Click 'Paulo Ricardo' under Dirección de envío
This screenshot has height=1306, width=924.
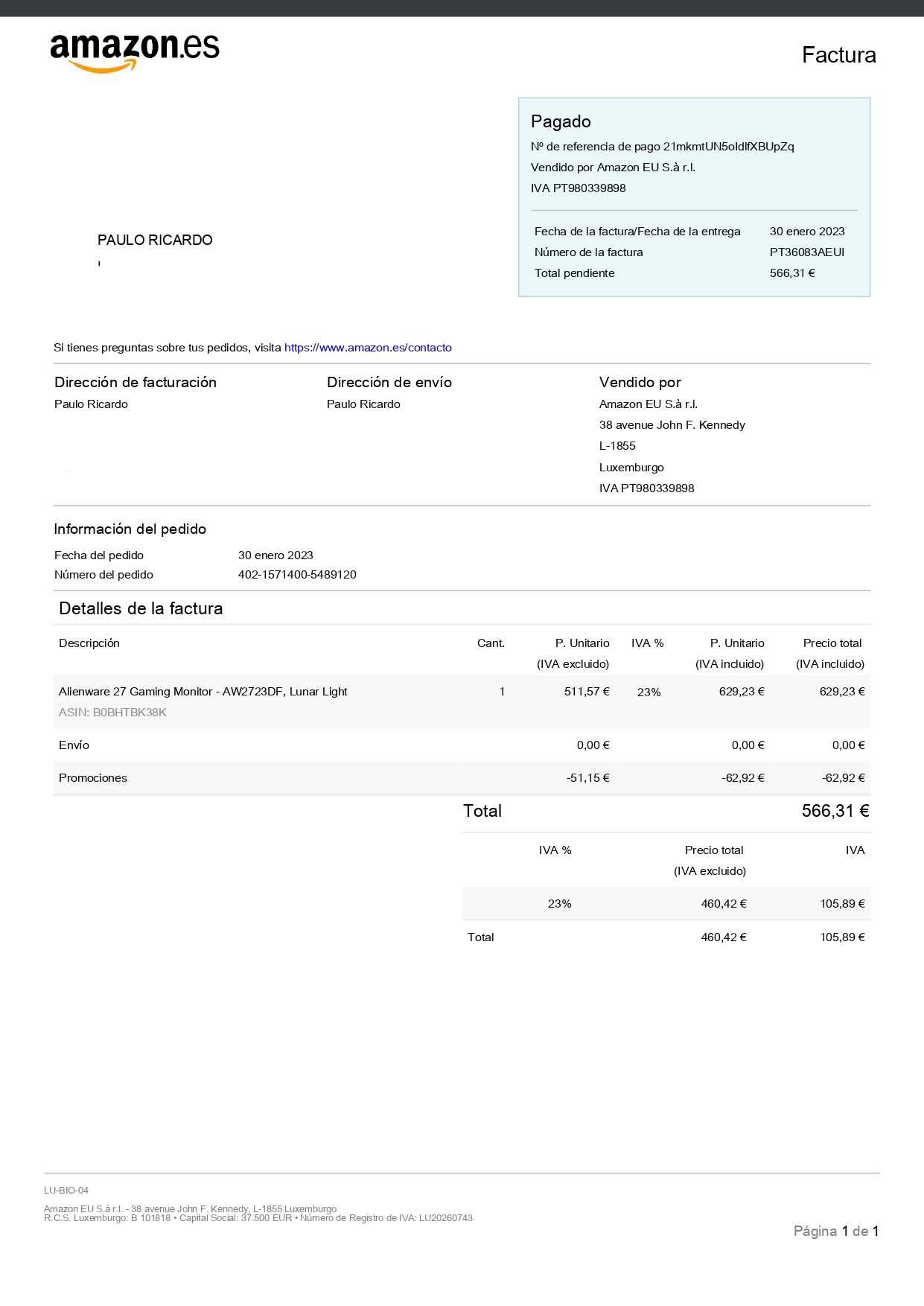pyautogui.click(x=363, y=404)
